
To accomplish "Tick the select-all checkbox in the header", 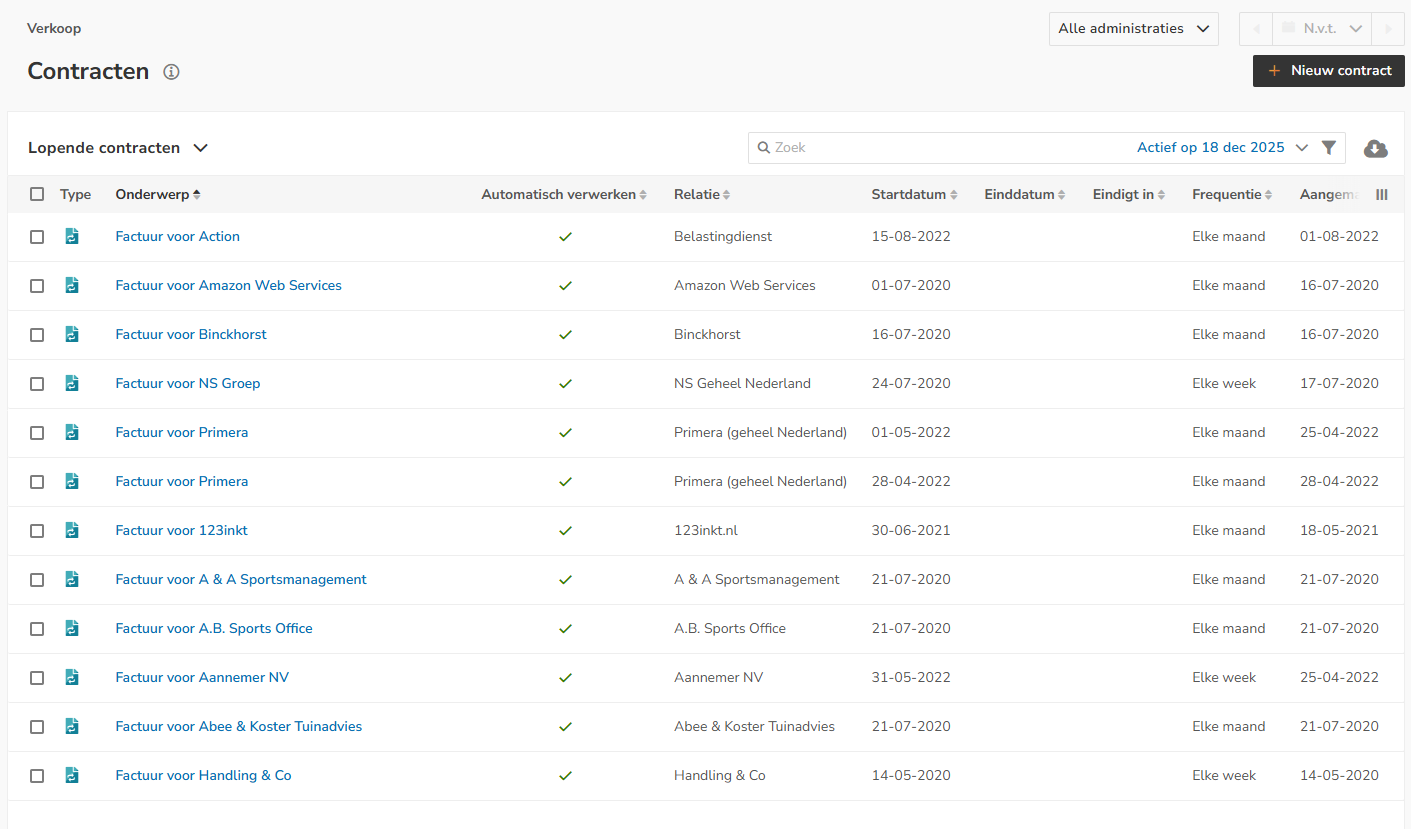I will [37, 195].
